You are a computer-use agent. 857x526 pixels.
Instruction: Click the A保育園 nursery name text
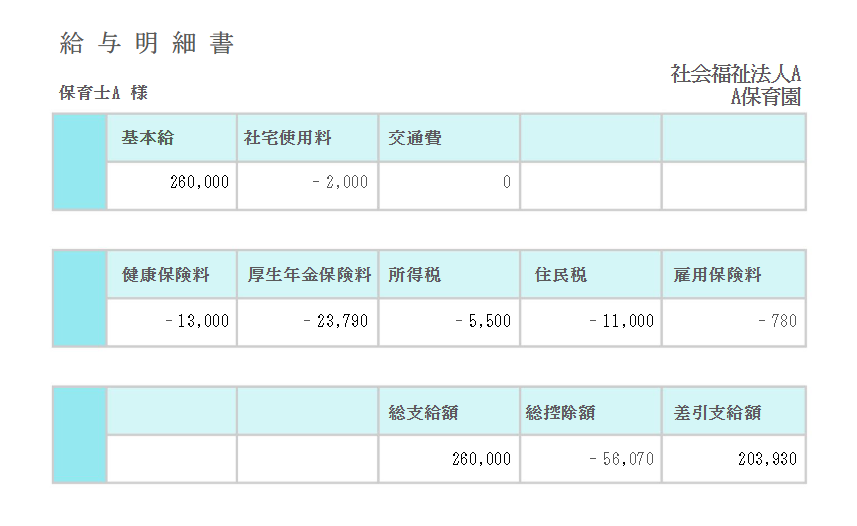tap(766, 97)
